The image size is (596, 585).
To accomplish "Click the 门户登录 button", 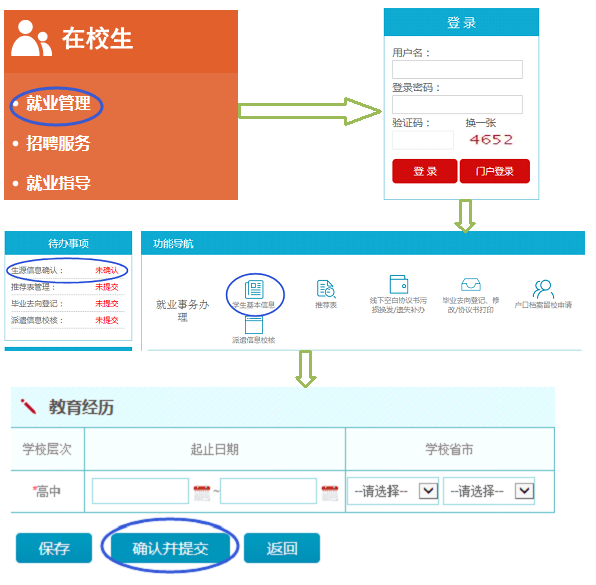I will click(x=495, y=171).
